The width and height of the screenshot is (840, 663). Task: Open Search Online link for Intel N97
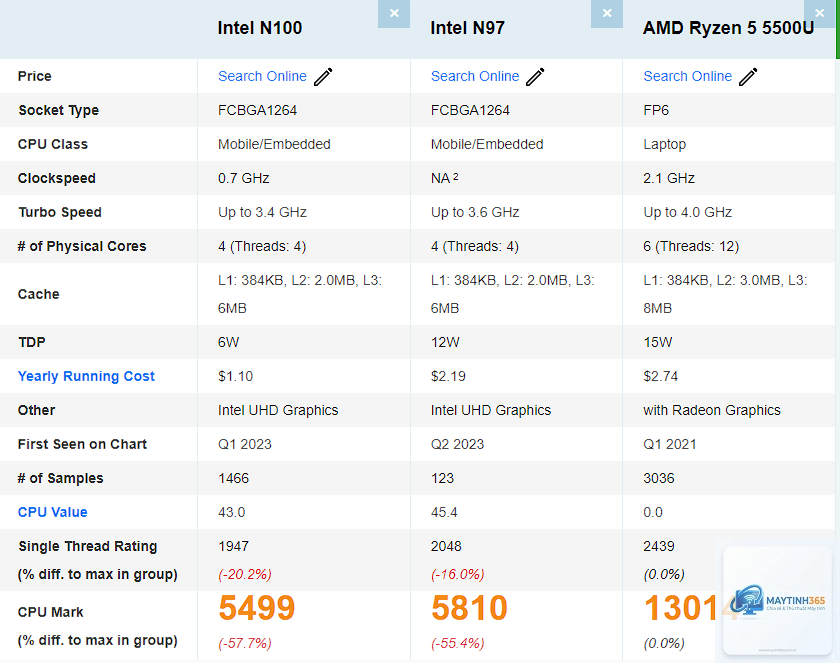coord(475,76)
